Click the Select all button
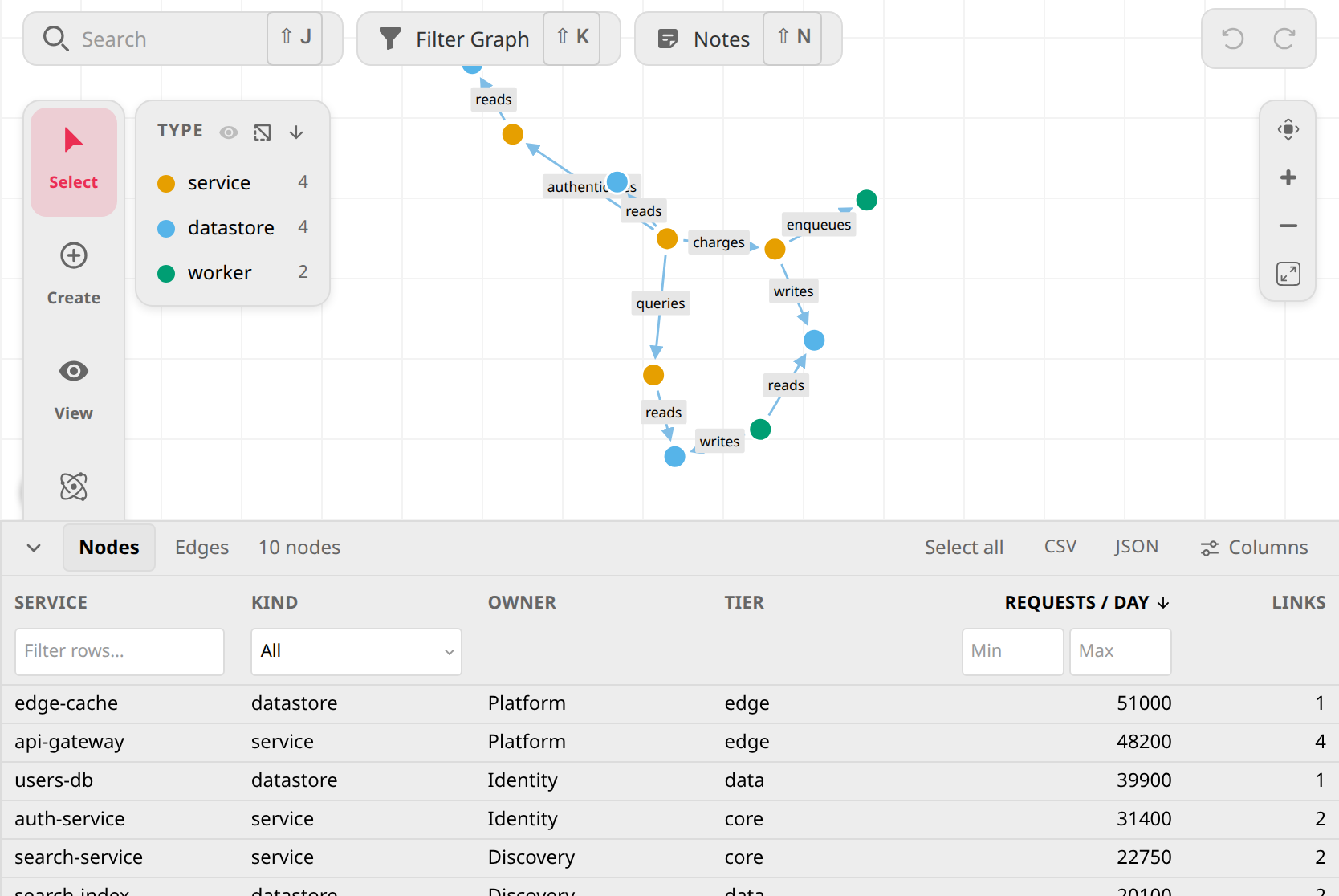 click(963, 548)
